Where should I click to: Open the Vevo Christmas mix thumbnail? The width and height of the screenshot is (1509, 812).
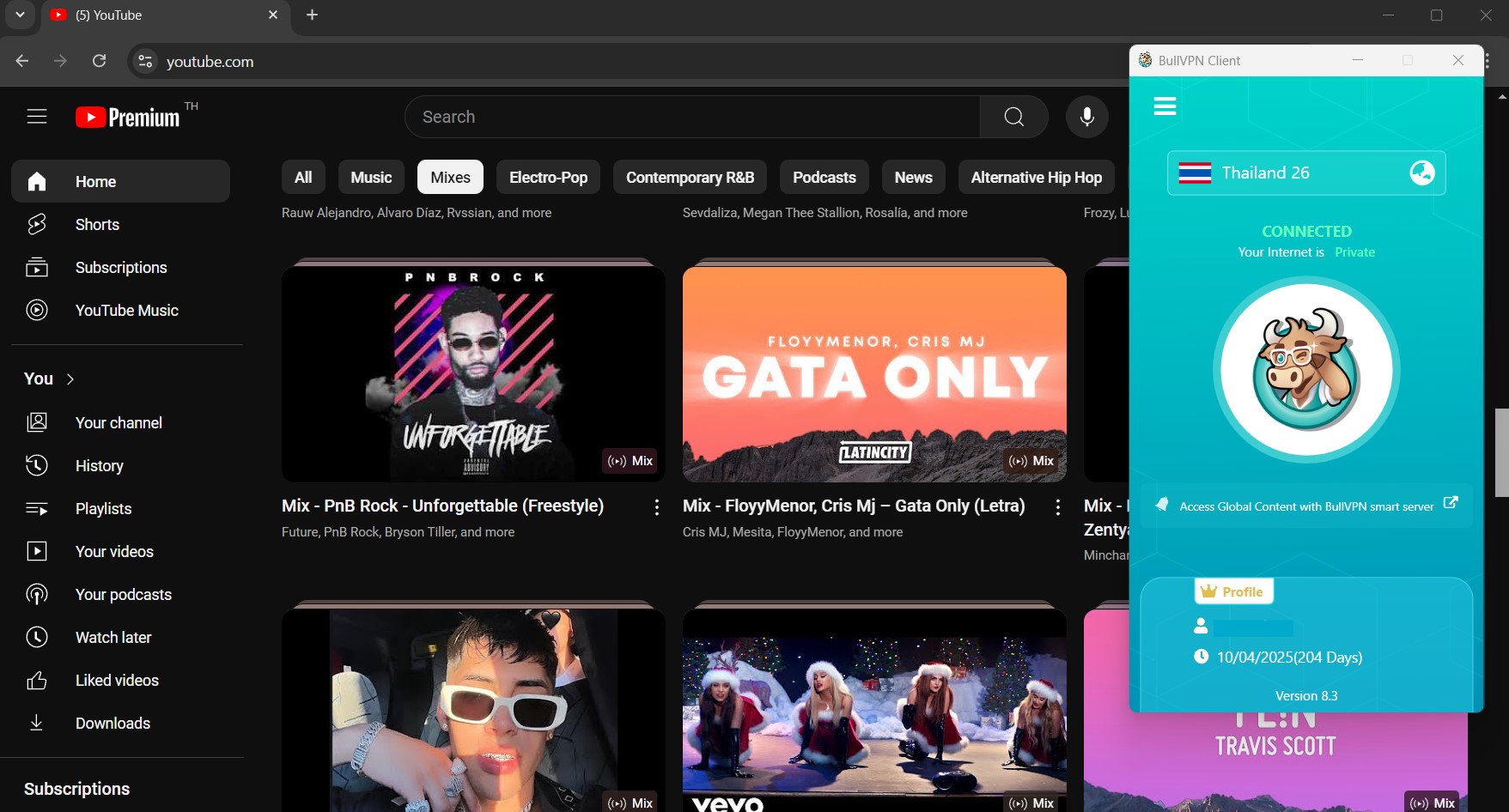pyautogui.click(x=874, y=711)
